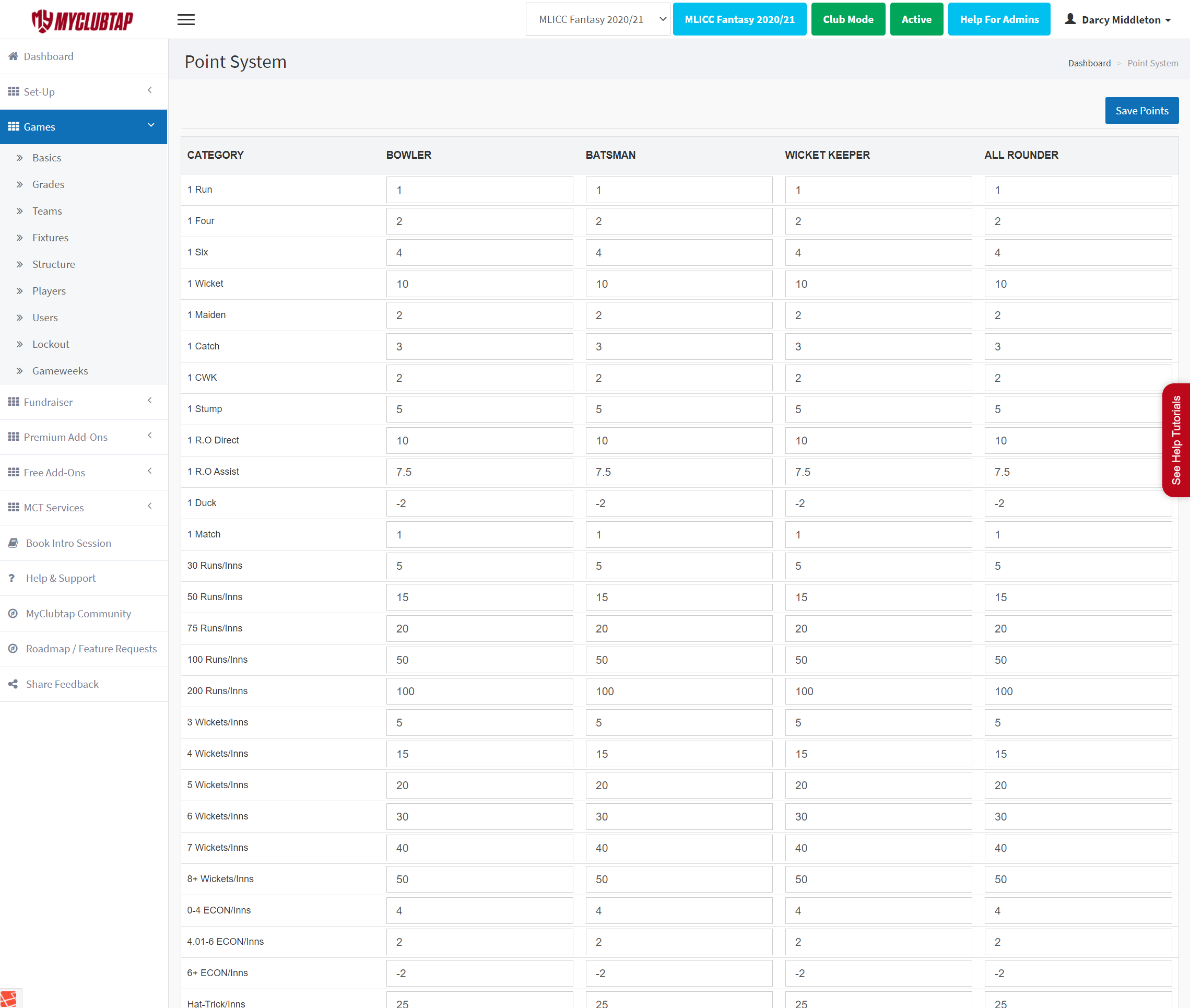Click the Dashboard home icon
The height and width of the screenshot is (1008, 1190).
click(x=13, y=56)
